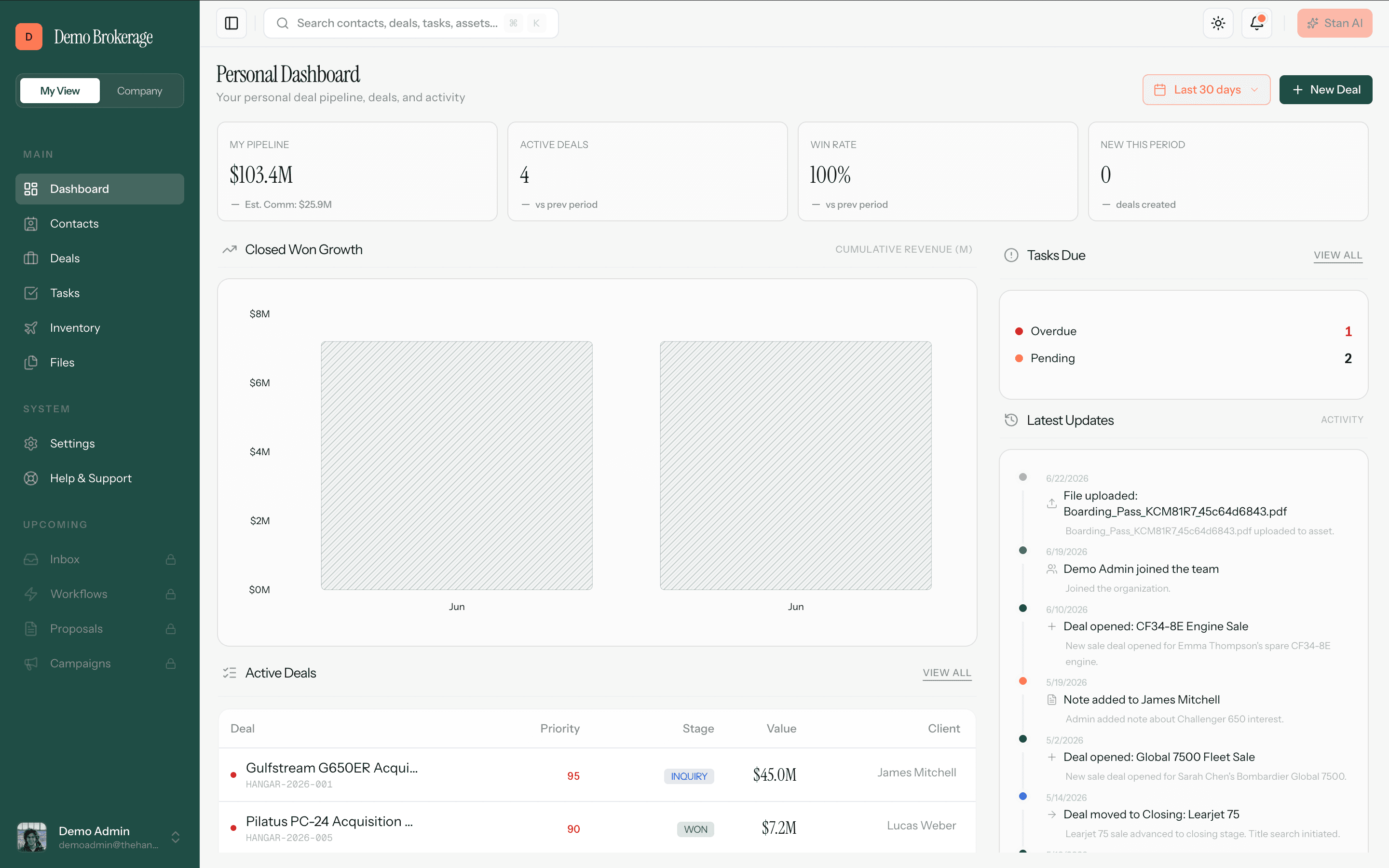Open Deal moved to Closing: Learjet 75
This screenshot has width=1389, height=868.
point(1151,814)
